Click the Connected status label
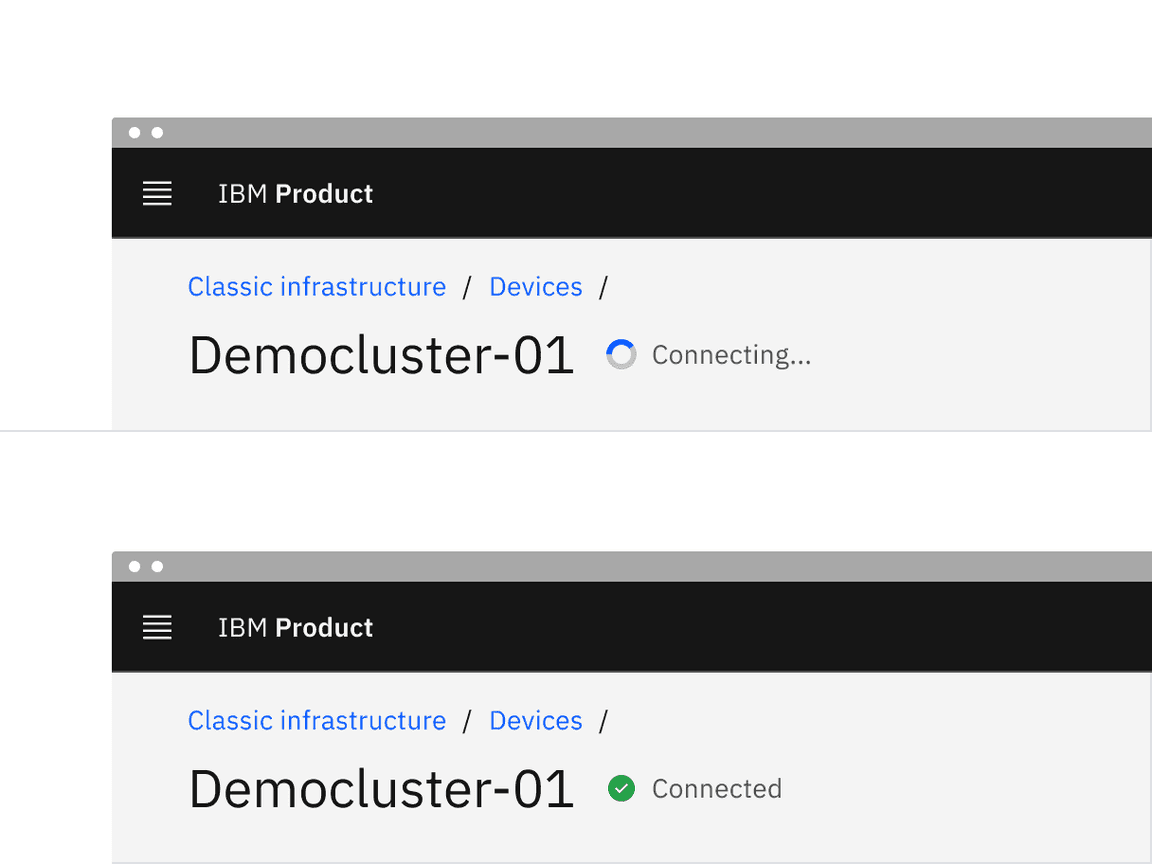The image size is (1152, 864). (x=716, y=789)
